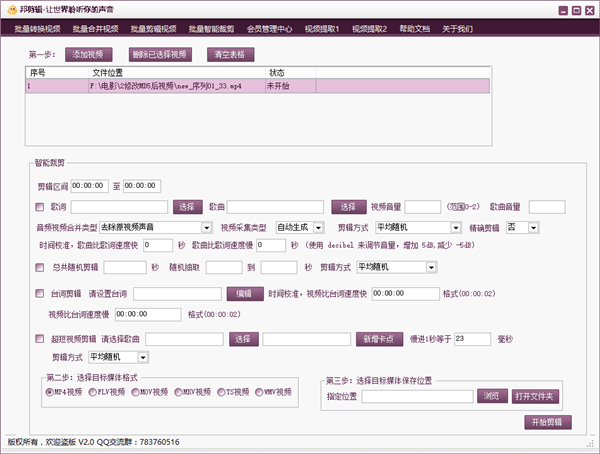
Task: Open the 批量转换视频 tab
Action: click(37, 29)
